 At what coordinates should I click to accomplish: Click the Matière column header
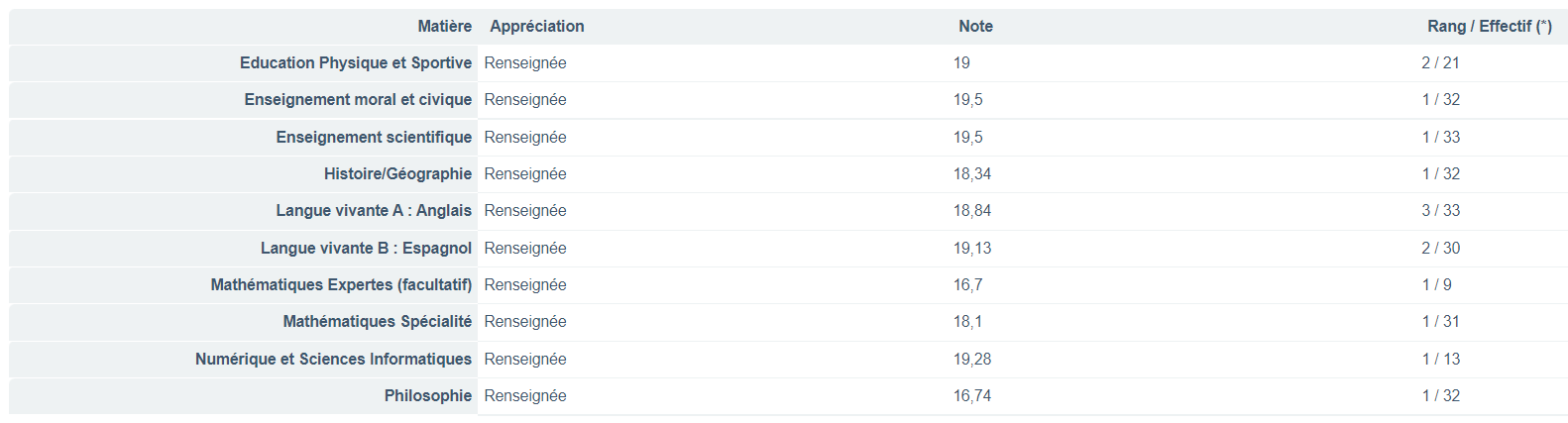tap(444, 27)
